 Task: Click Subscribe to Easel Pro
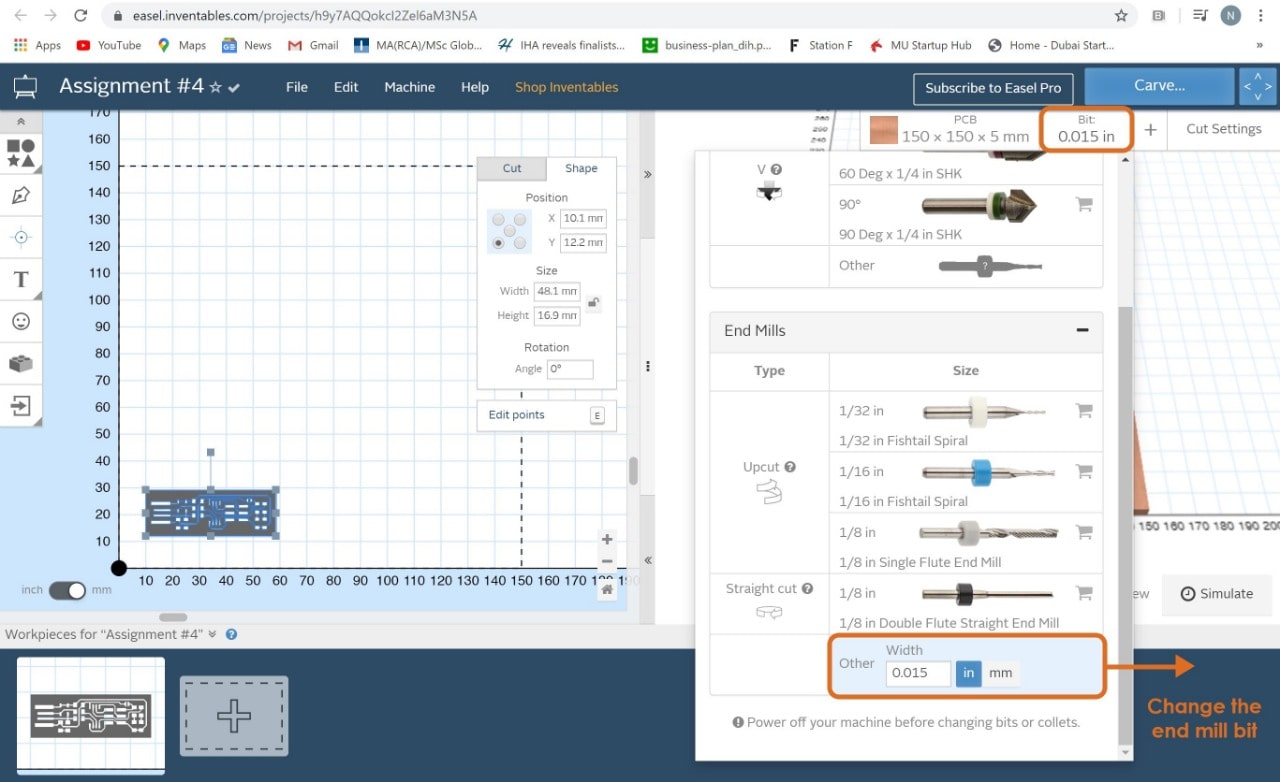(992, 88)
